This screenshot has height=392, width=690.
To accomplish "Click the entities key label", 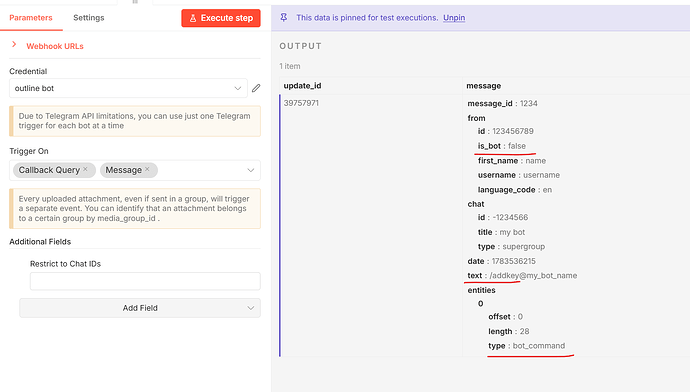I will pos(481,290).
